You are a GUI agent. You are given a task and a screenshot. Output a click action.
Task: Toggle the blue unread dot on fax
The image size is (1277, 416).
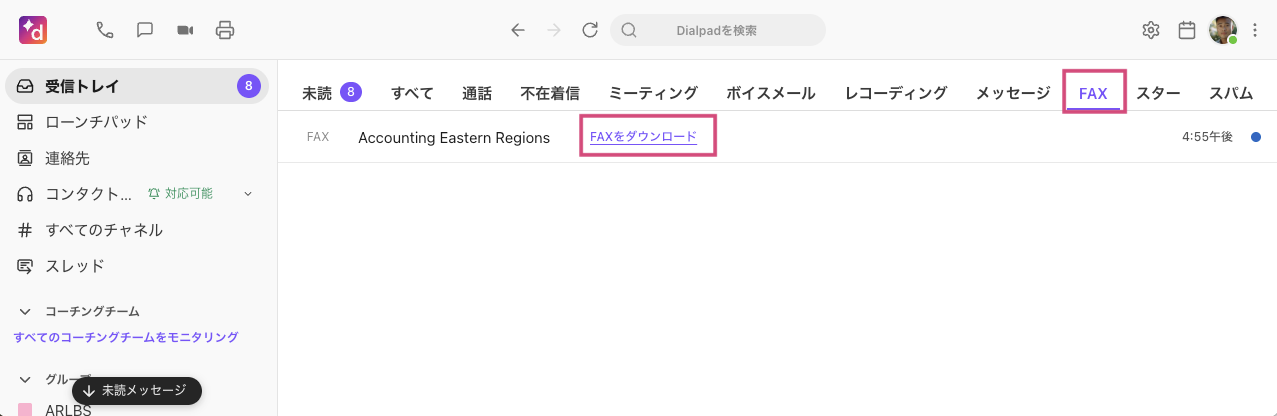1256,137
